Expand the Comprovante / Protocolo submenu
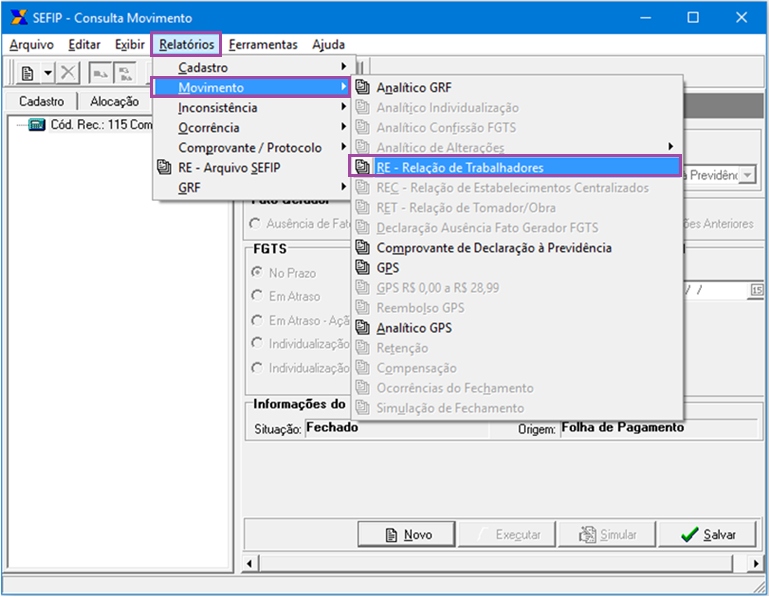769x597 pixels. pyautogui.click(x=253, y=148)
